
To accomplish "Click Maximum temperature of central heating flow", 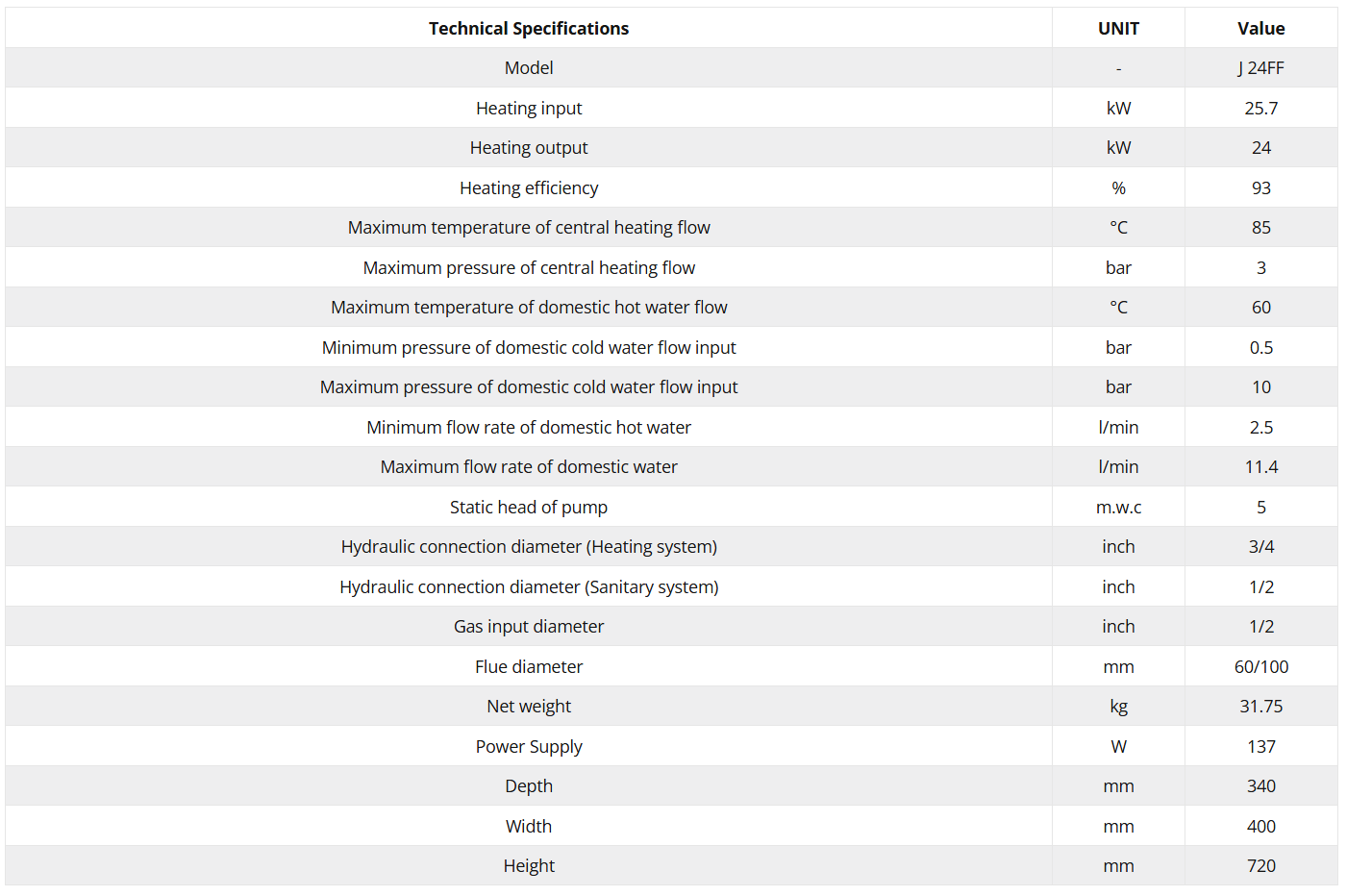I will click(529, 228).
